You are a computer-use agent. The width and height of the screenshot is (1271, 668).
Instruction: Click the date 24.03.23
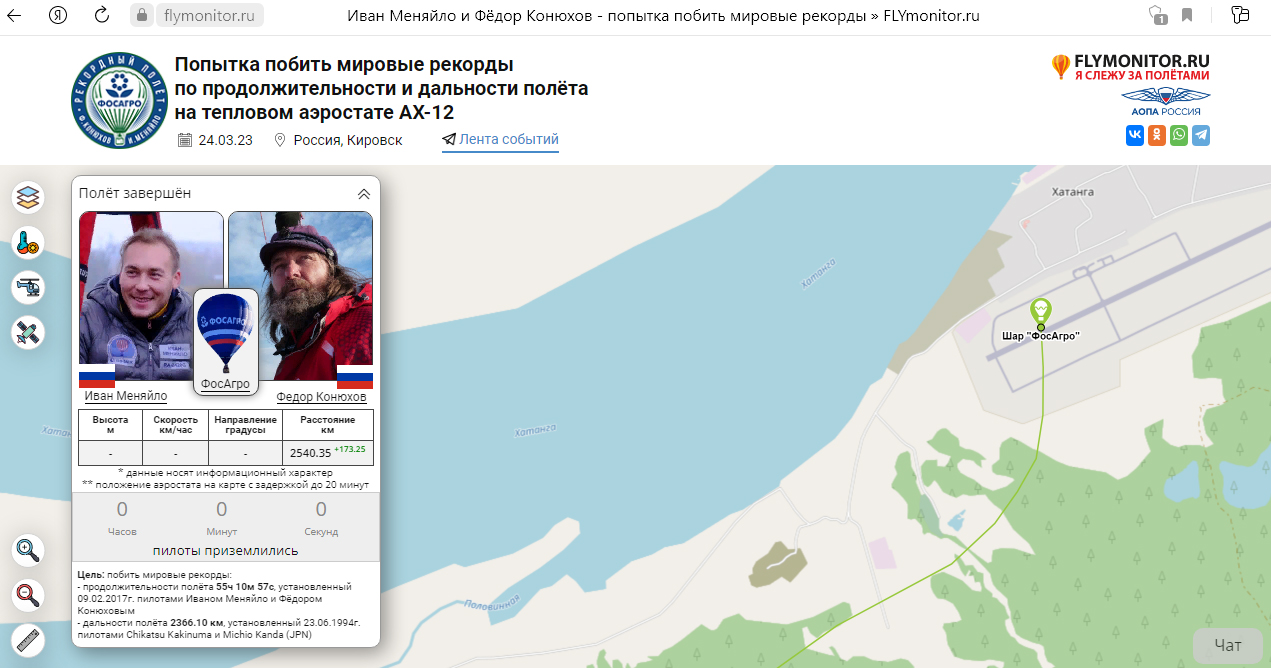[224, 140]
